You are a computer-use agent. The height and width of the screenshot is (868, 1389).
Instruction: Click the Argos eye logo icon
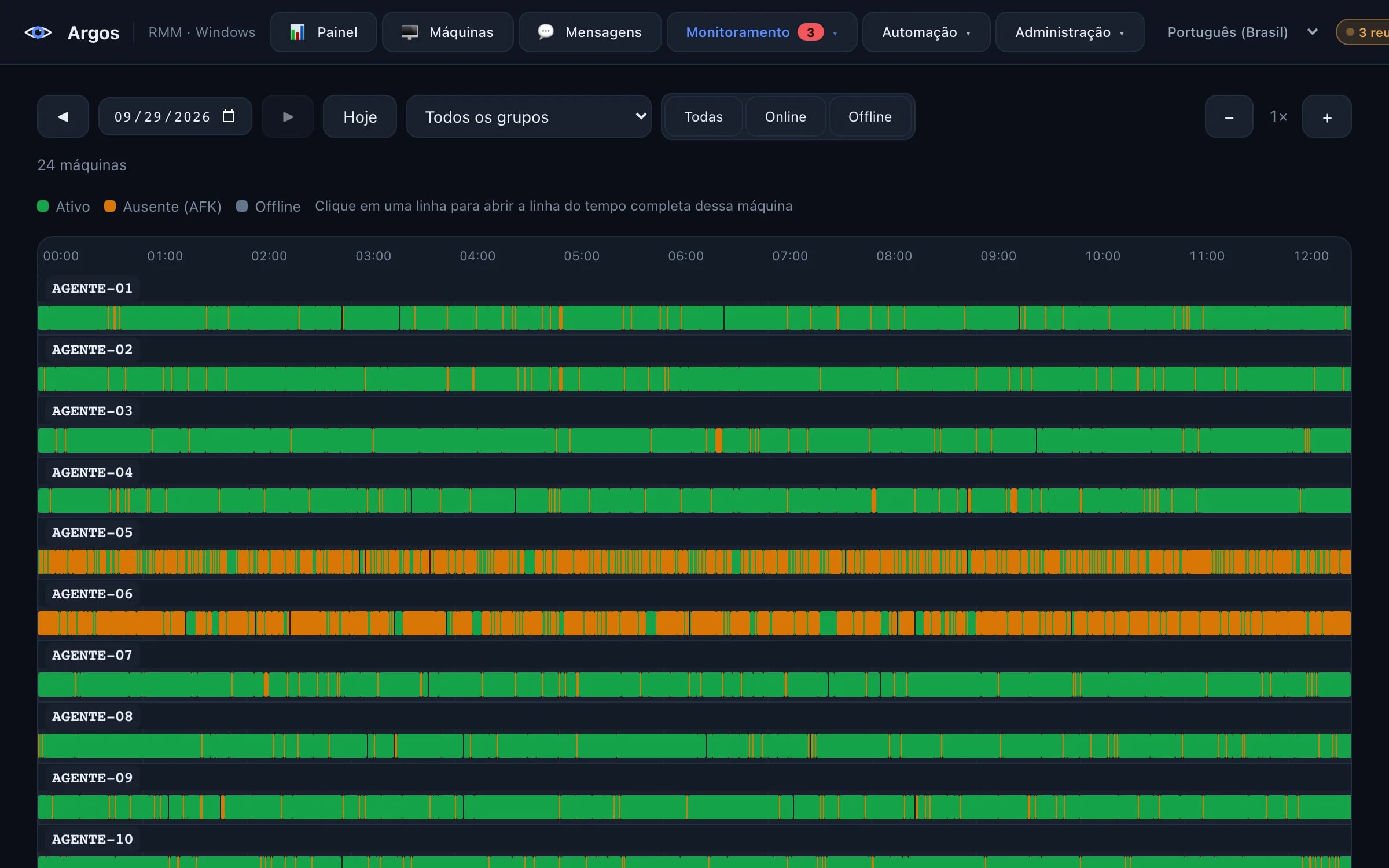(x=38, y=32)
